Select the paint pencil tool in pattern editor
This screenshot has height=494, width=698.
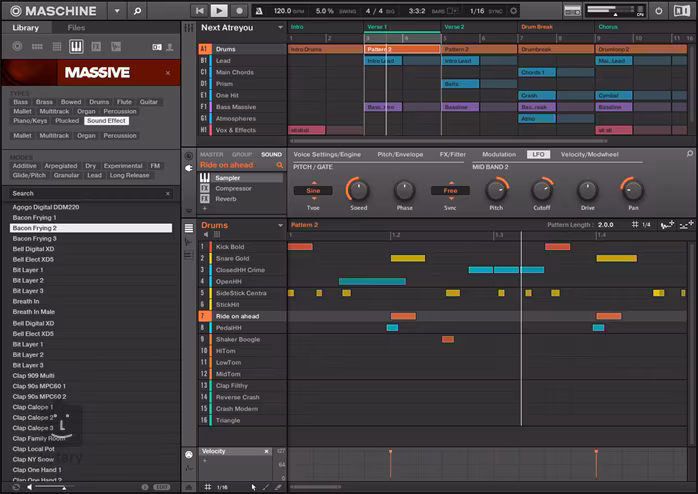[x=266, y=487]
